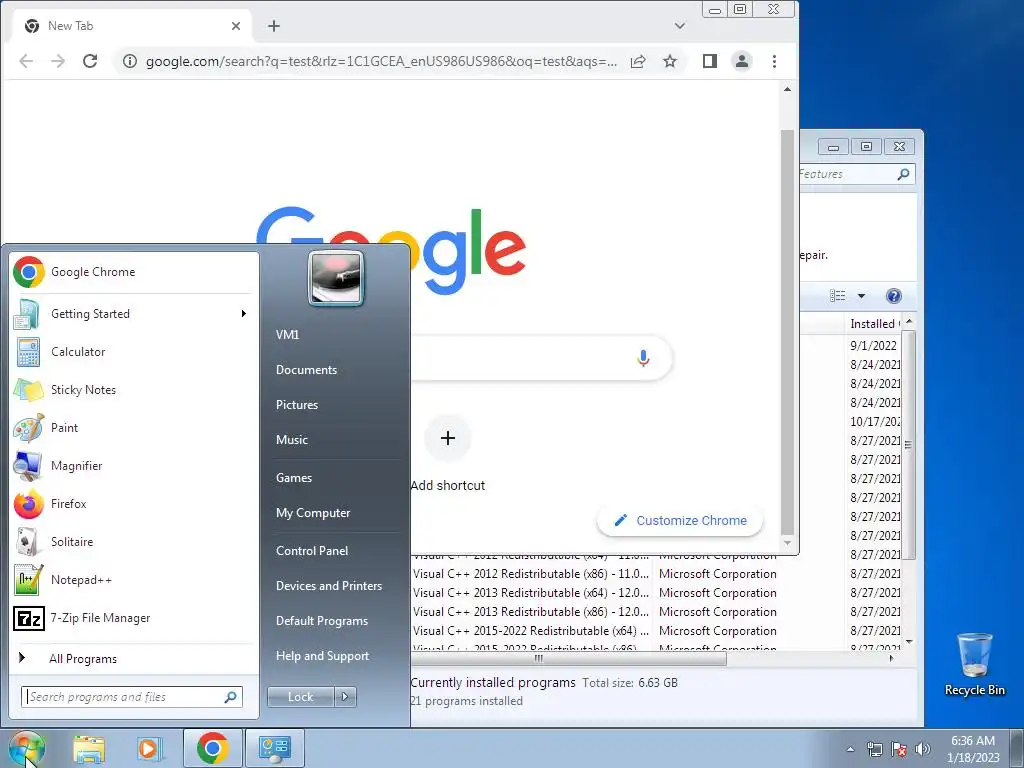Click Search programs and files box
This screenshot has height=768, width=1024.
click(131, 697)
